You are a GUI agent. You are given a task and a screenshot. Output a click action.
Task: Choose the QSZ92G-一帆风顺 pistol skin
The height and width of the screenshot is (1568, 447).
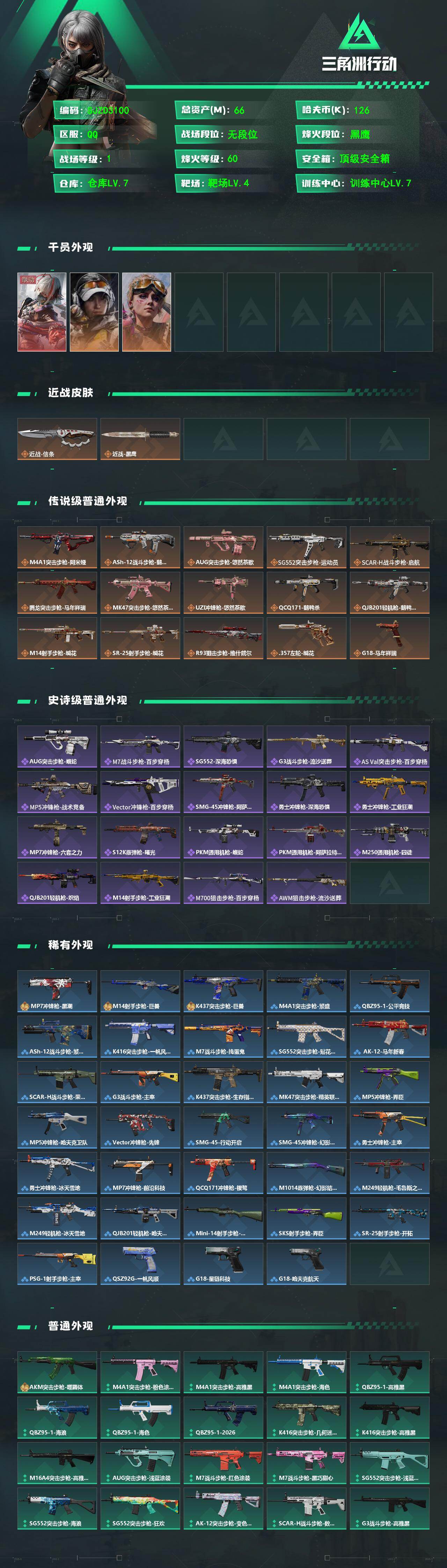pos(140,1264)
